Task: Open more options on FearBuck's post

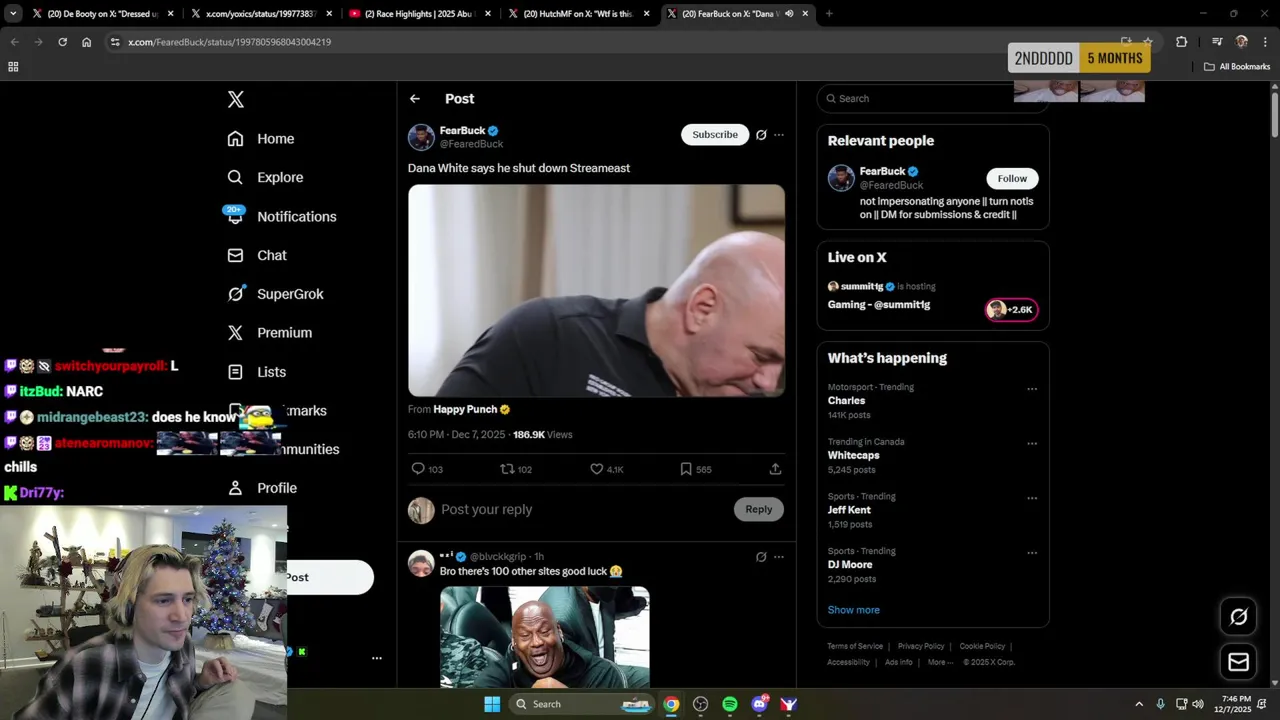Action: 779,135
